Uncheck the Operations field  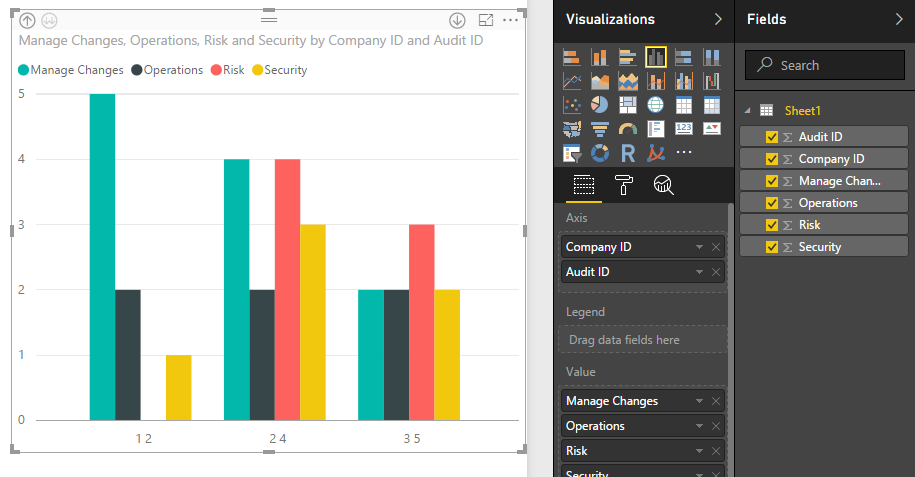coord(771,203)
